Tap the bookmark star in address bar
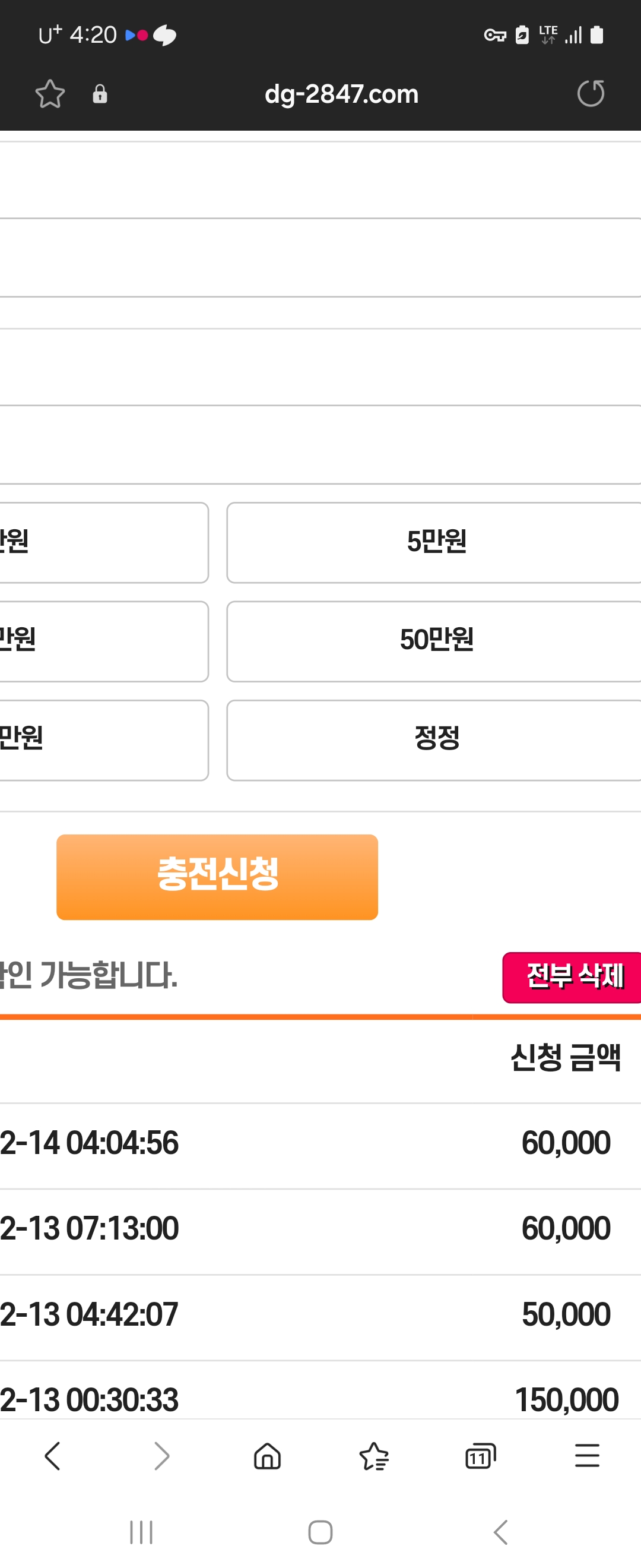The height and width of the screenshot is (1568, 641). click(x=50, y=94)
